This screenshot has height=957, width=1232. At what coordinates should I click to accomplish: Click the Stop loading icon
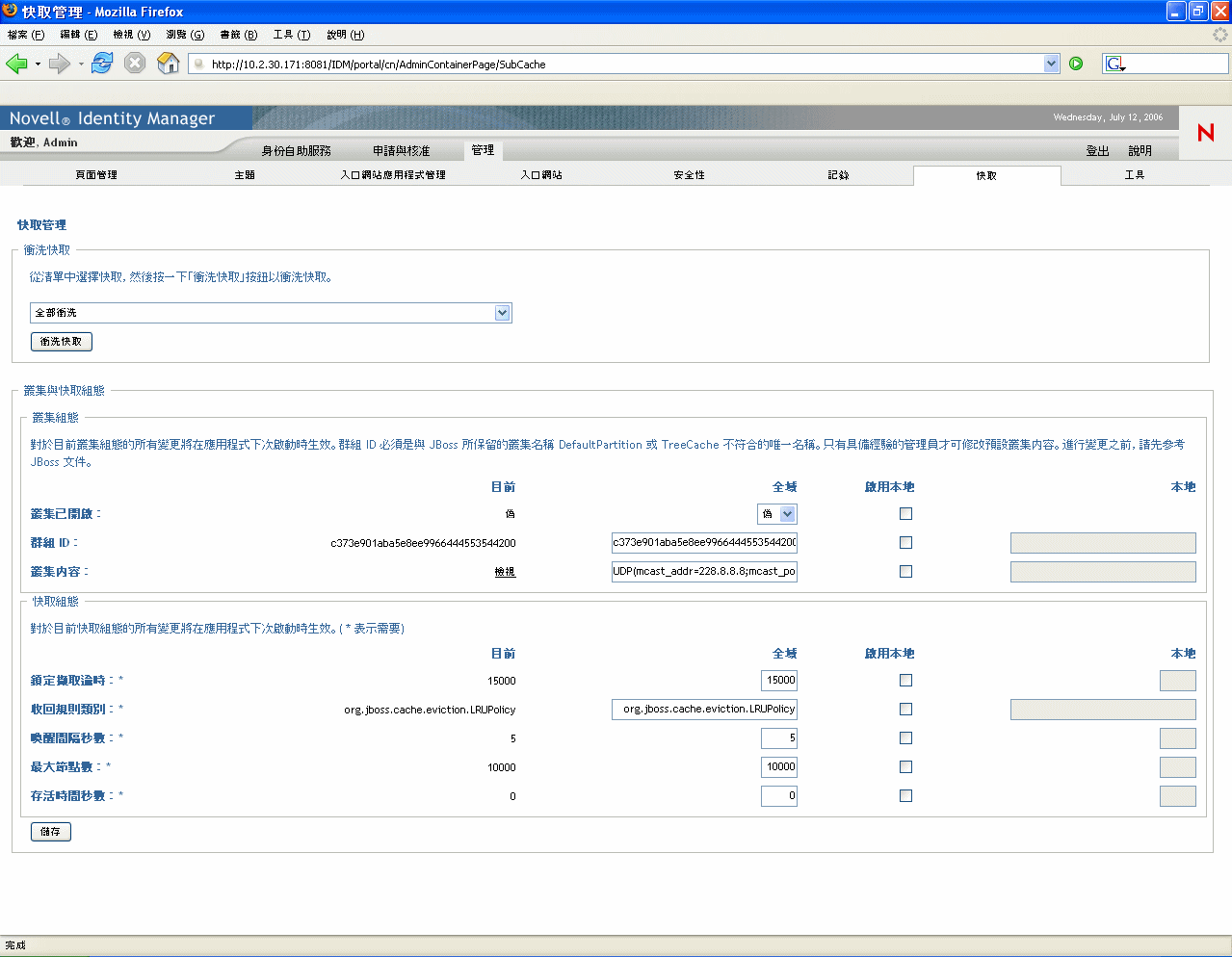[x=135, y=64]
